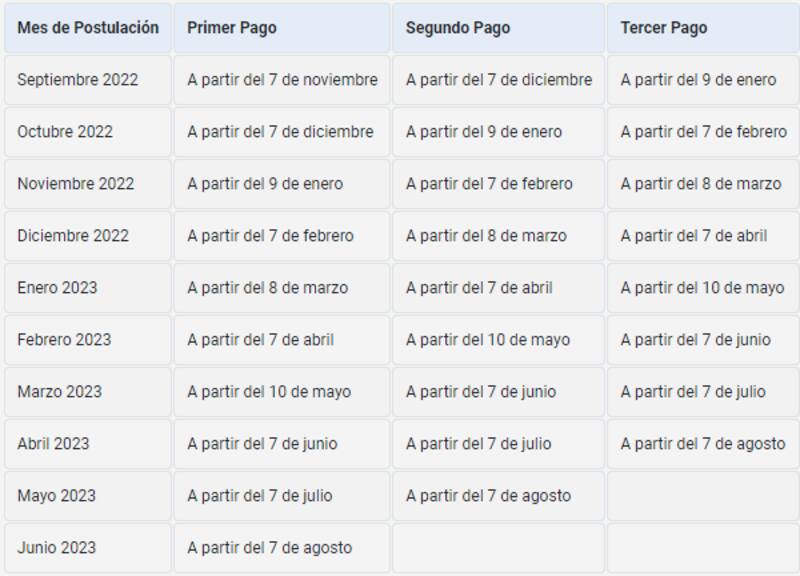The width and height of the screenshot is (800, 576).
Task: Click the Tercer Pago cell for Abril 2023
Action: [702, 443]
